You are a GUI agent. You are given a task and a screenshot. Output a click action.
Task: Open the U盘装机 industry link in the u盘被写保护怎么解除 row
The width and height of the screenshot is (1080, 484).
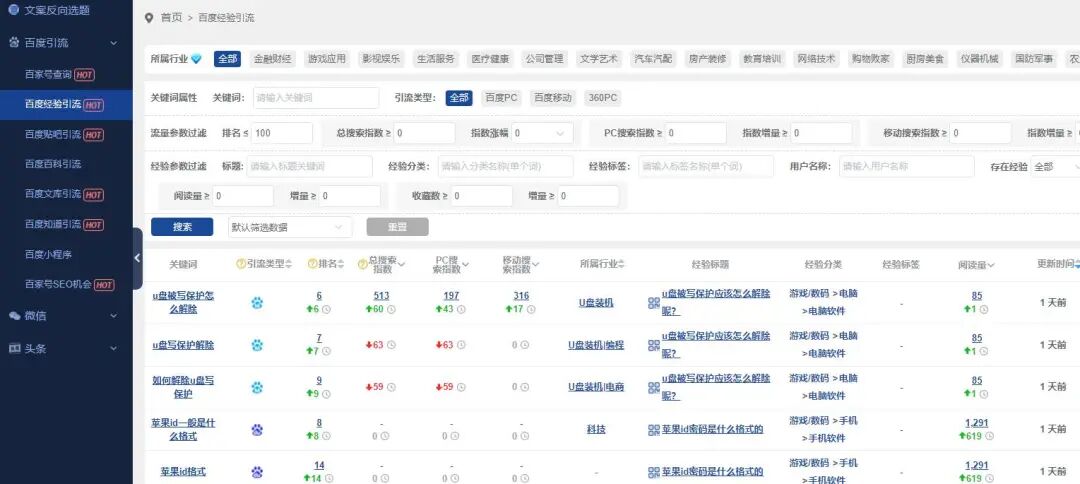pos(596,303)
